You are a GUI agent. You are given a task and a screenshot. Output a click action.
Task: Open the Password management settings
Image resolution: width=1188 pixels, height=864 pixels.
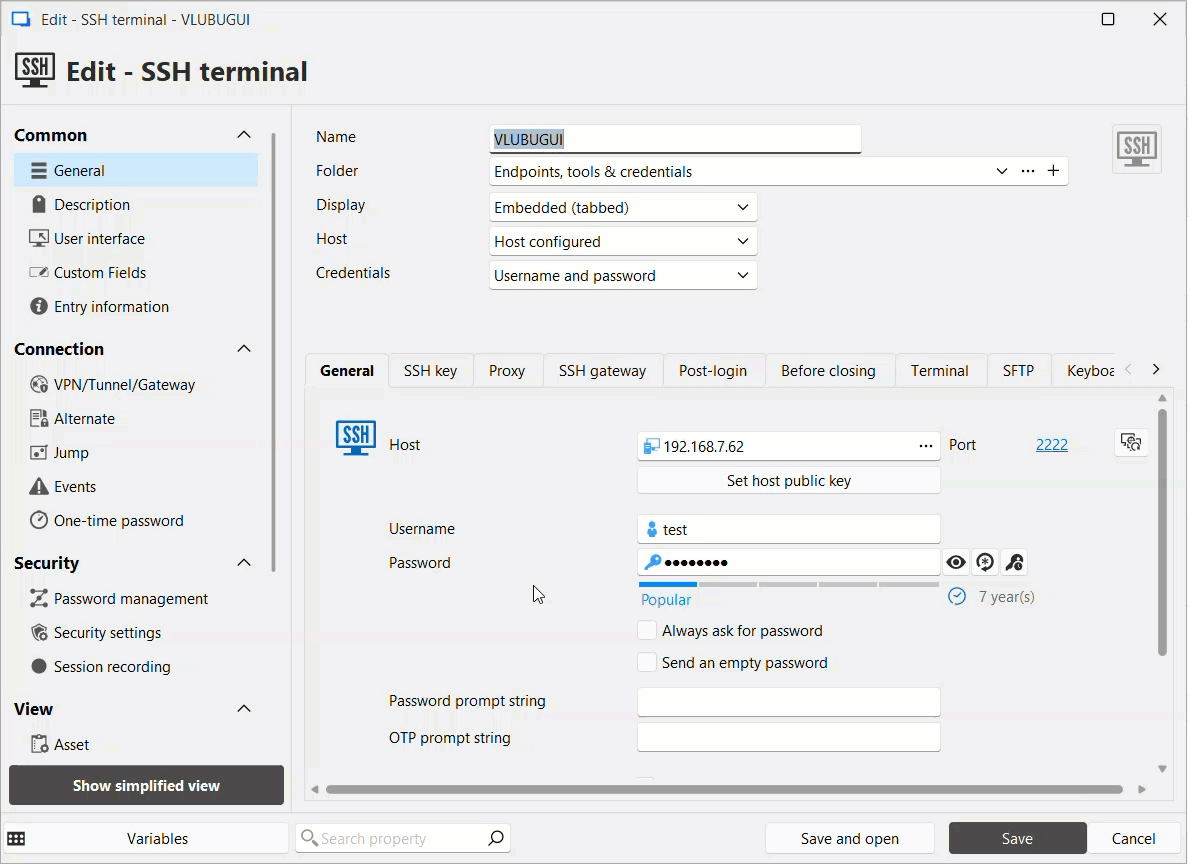[x=130, y=598]
